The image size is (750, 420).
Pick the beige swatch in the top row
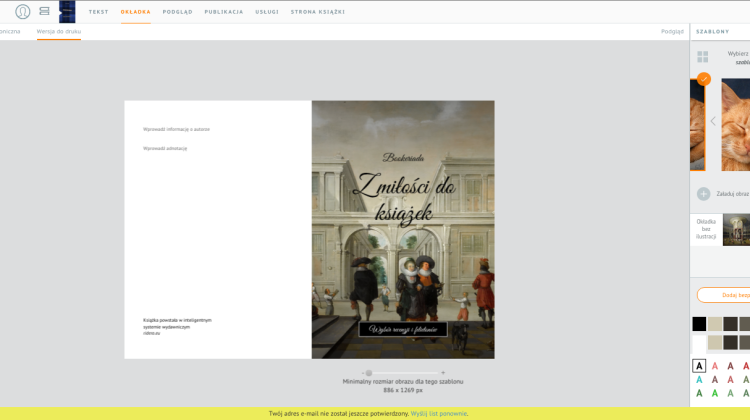tap(715, 324)
